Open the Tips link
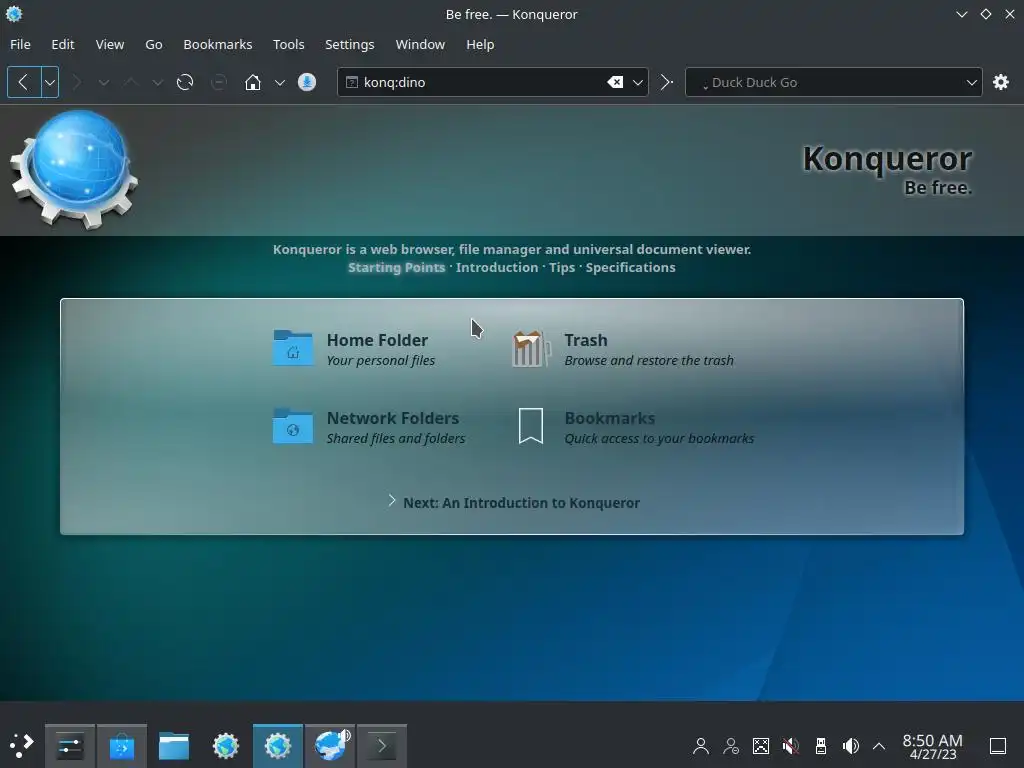The width and height of the screenshot is (1024, 768). [x=562, y=267]
